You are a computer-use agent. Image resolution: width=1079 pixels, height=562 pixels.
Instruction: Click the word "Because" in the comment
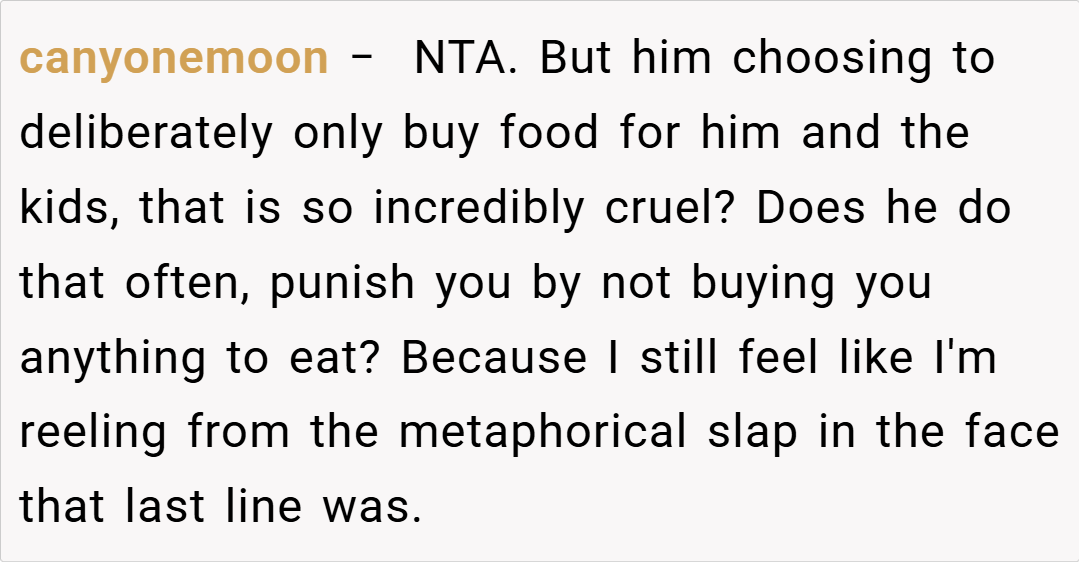496,359
